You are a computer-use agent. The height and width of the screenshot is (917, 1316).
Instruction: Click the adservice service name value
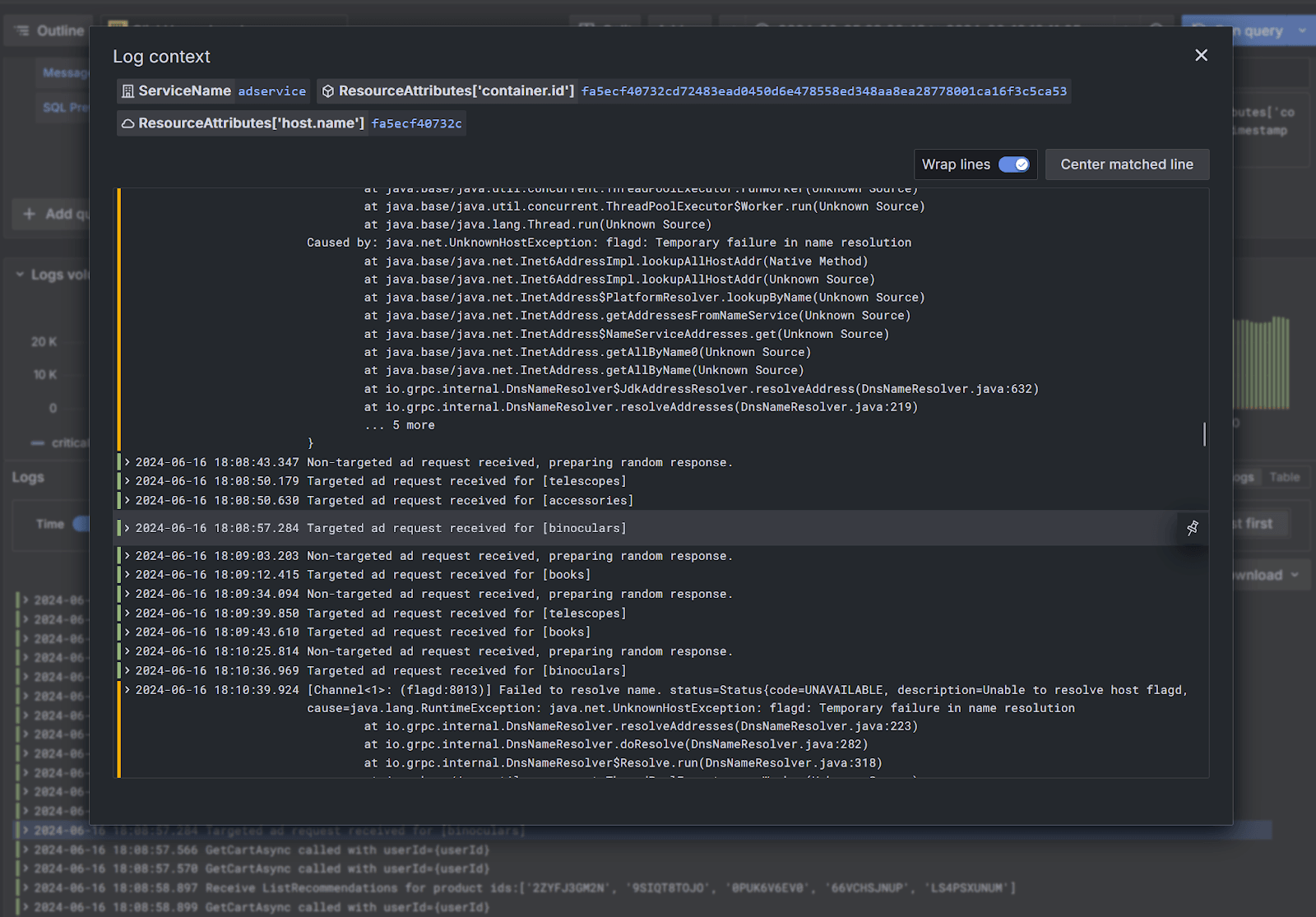[x=271, y=91]
